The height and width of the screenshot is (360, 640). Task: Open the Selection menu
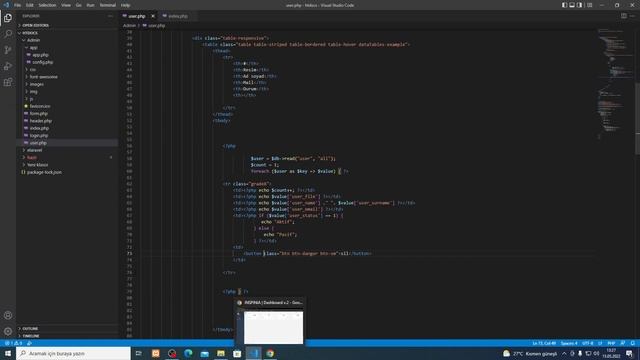point(47,5)
